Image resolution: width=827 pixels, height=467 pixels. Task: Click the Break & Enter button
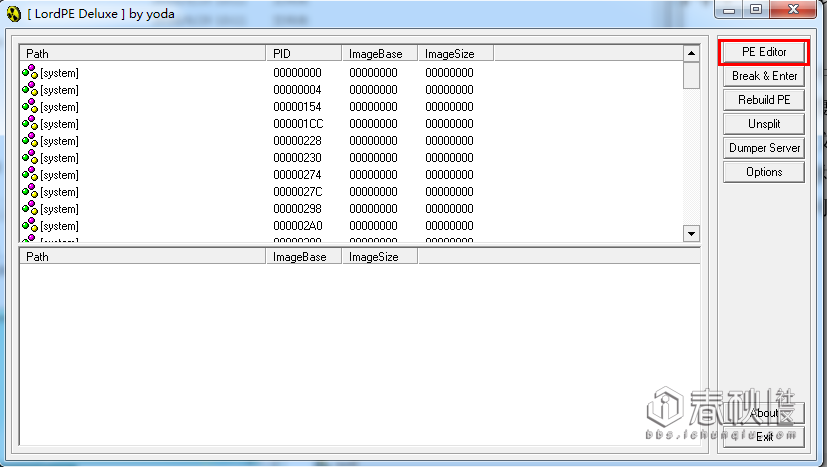(764, 76)
